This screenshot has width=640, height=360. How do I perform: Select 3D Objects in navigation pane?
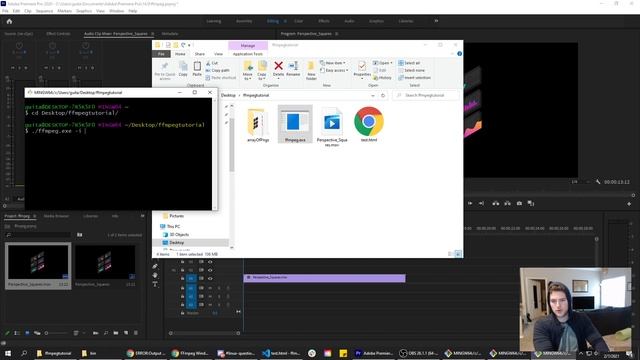[176, 235]
